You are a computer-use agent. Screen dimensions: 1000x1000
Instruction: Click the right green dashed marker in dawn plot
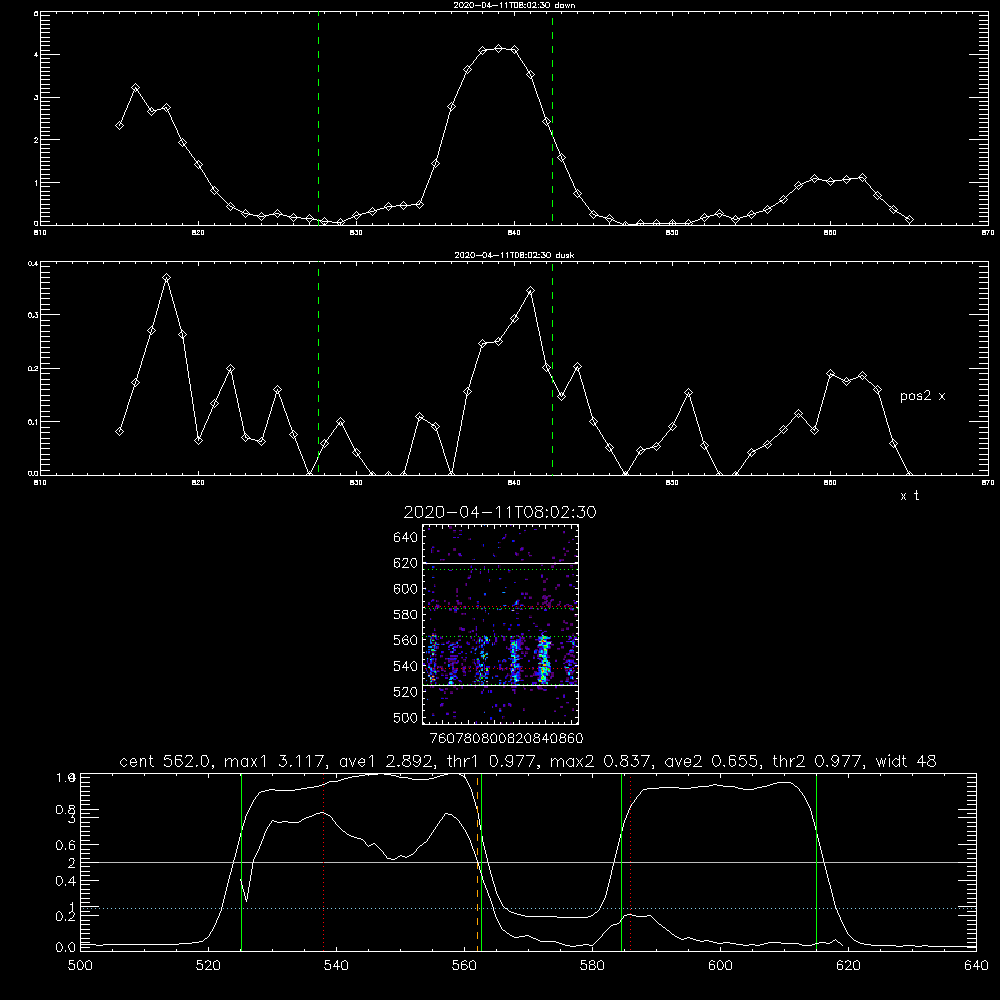point(552,118)
